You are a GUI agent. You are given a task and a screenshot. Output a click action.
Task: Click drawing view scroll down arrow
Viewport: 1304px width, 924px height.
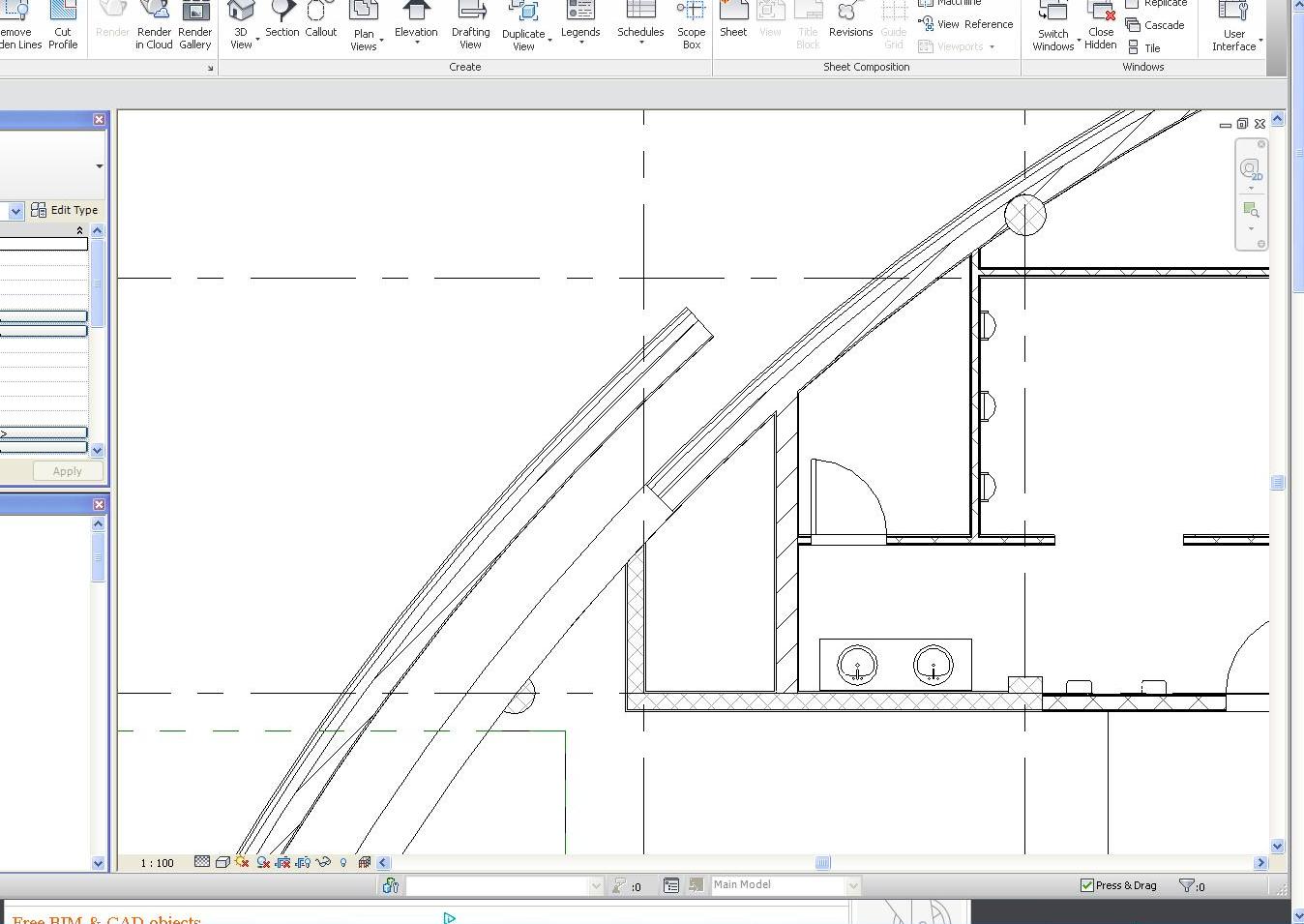[x=1277, y=847]
